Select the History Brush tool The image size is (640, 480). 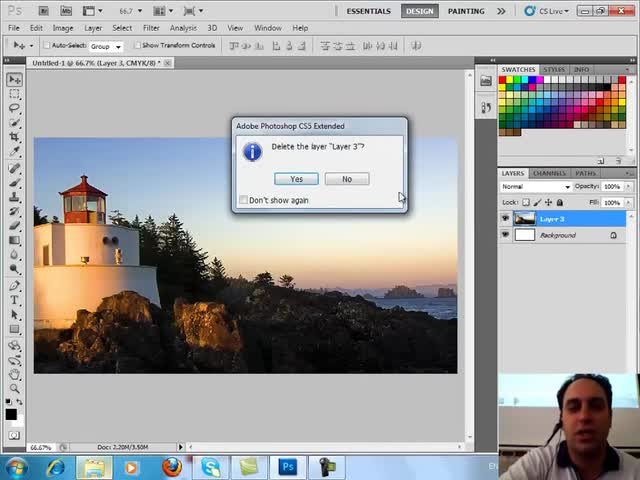coord(14,211)
